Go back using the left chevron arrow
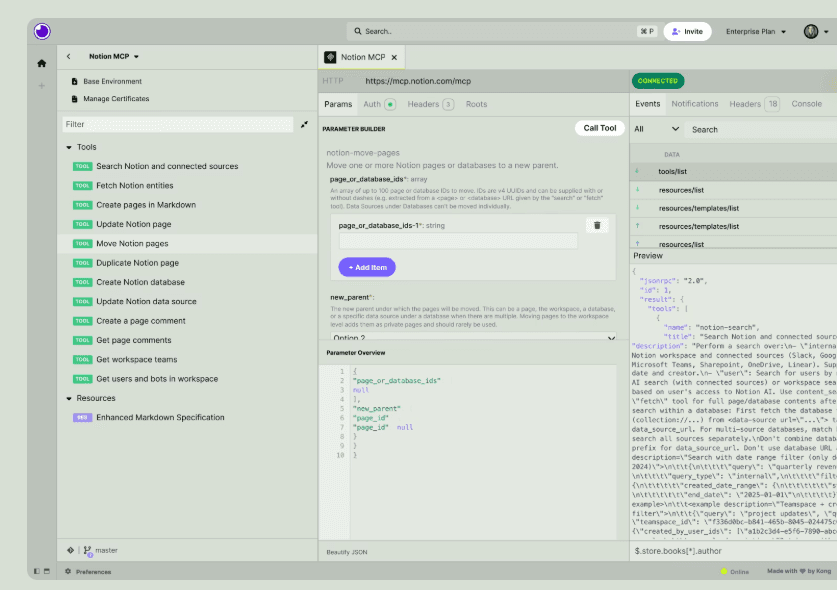The height and width of the screenshot is (590, 837). coord(68,56)
